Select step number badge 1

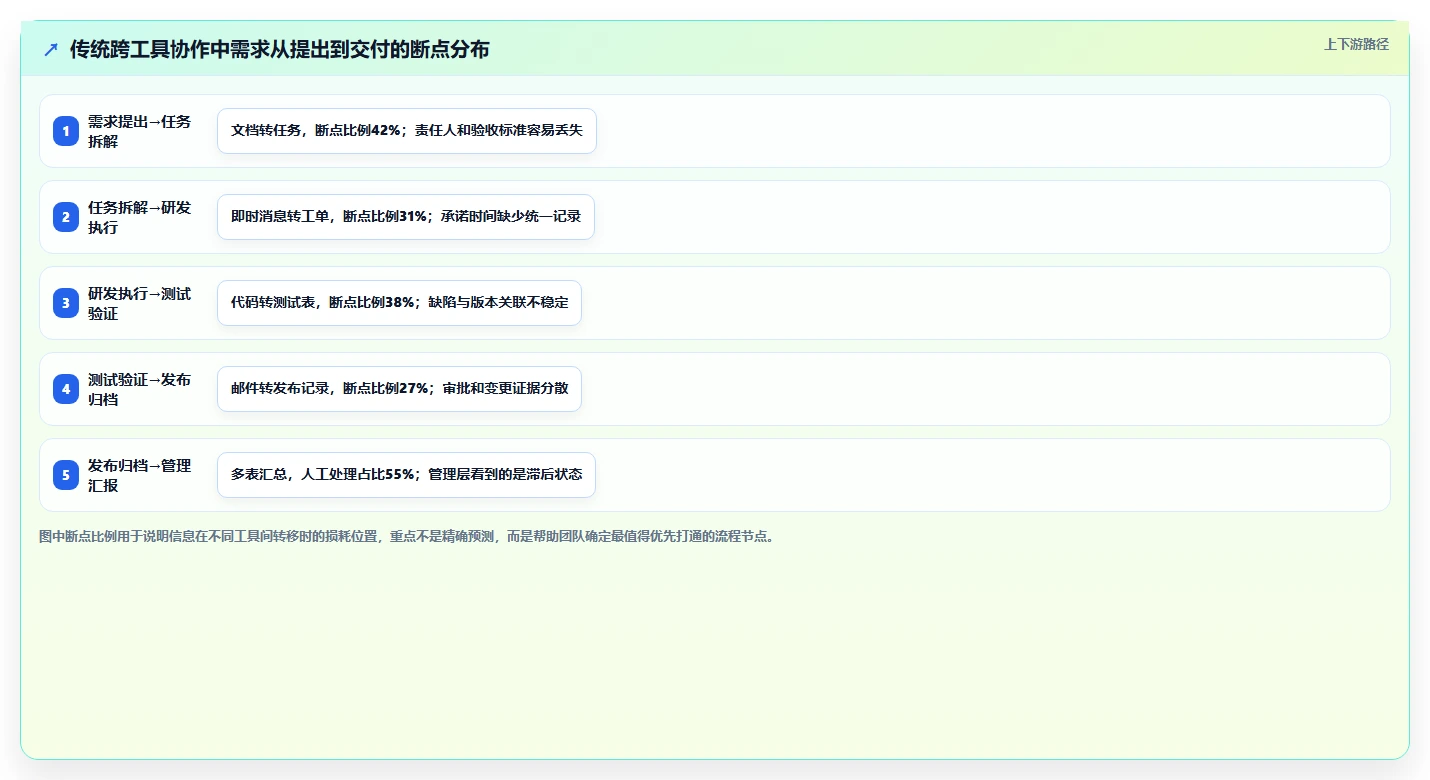click(66, 131)
